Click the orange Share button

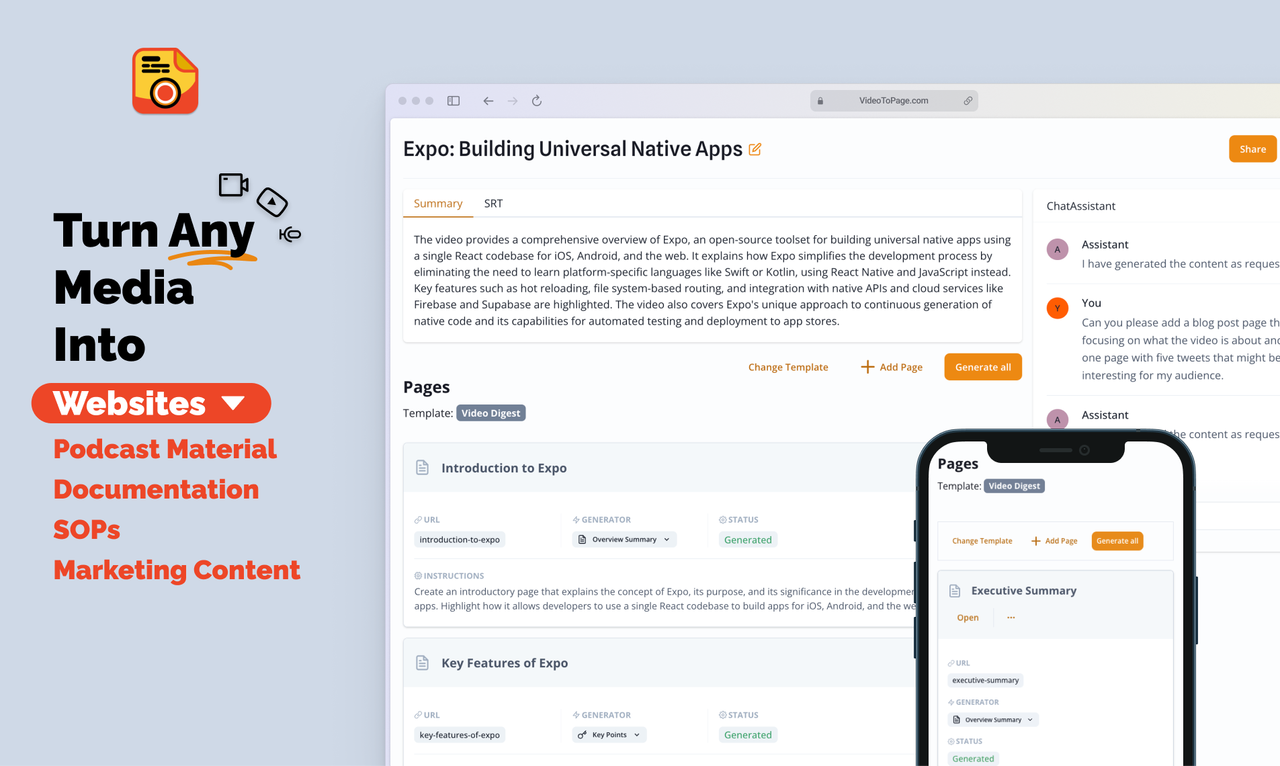(x=1253, y=149)
